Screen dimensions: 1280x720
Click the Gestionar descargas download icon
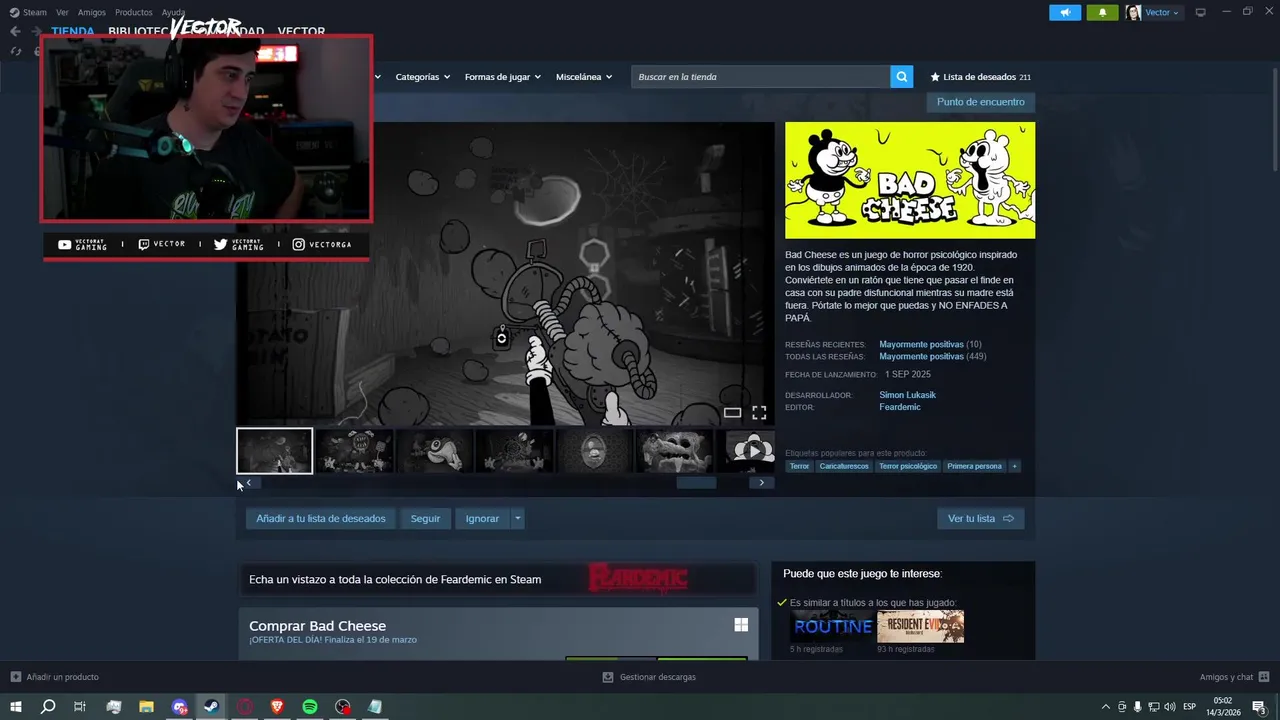click(607, 677)
